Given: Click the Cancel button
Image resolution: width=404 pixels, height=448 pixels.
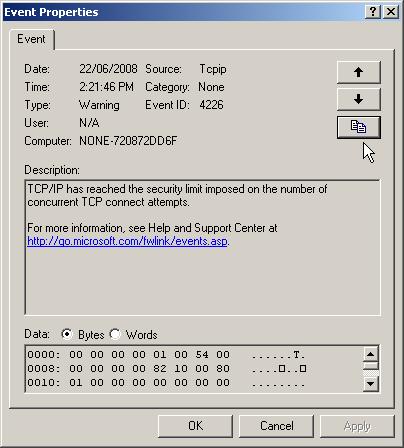Looking at the screenshot, I should point(277,426).
